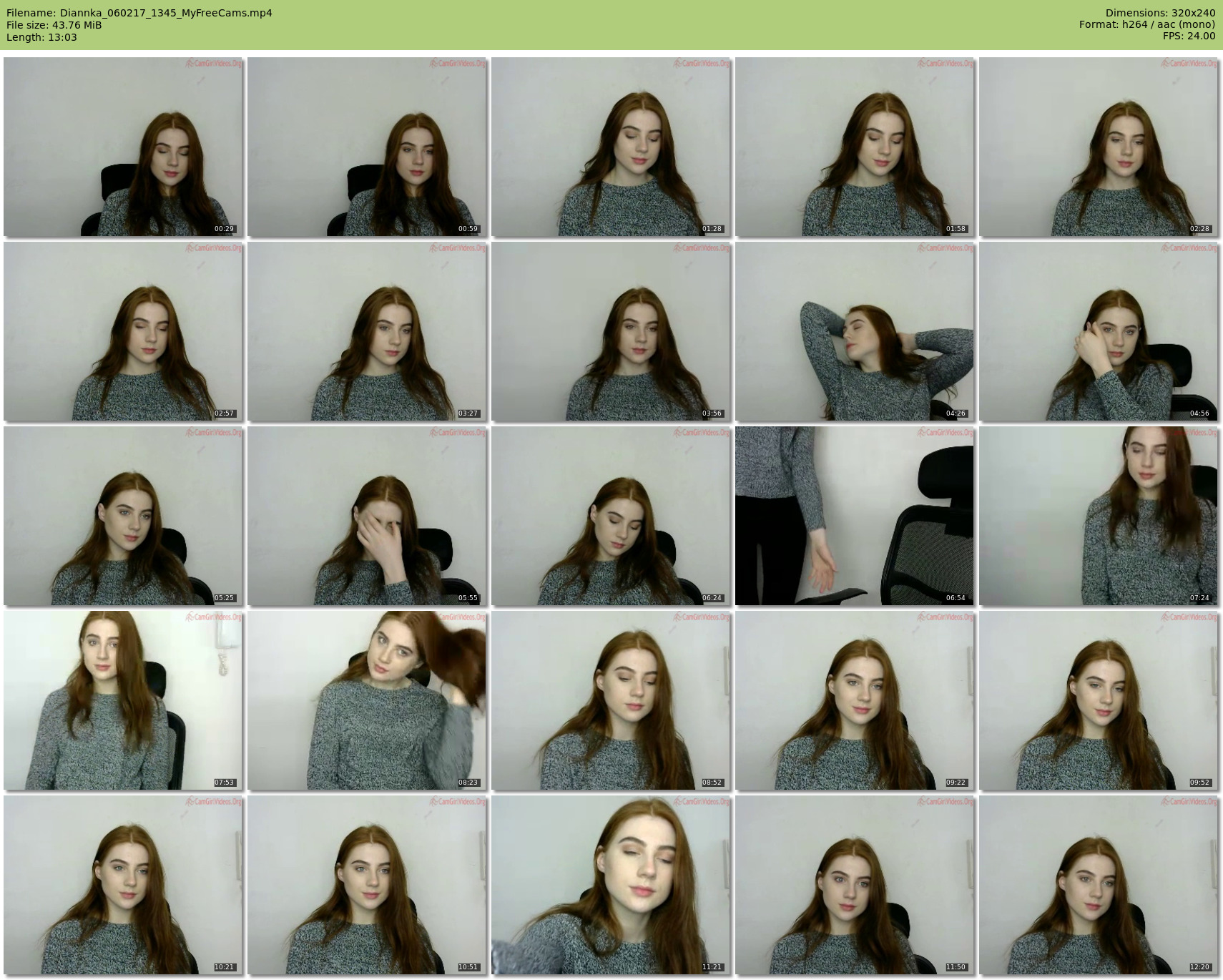Select the frame at 00:59
1223x980 pixels.
coord(367,147)
